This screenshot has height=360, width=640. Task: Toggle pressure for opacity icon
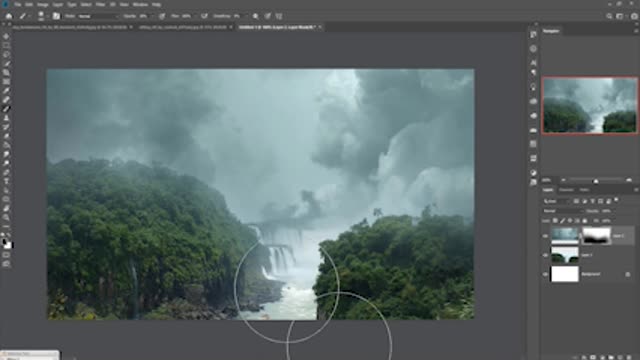[x=162, y=16]
